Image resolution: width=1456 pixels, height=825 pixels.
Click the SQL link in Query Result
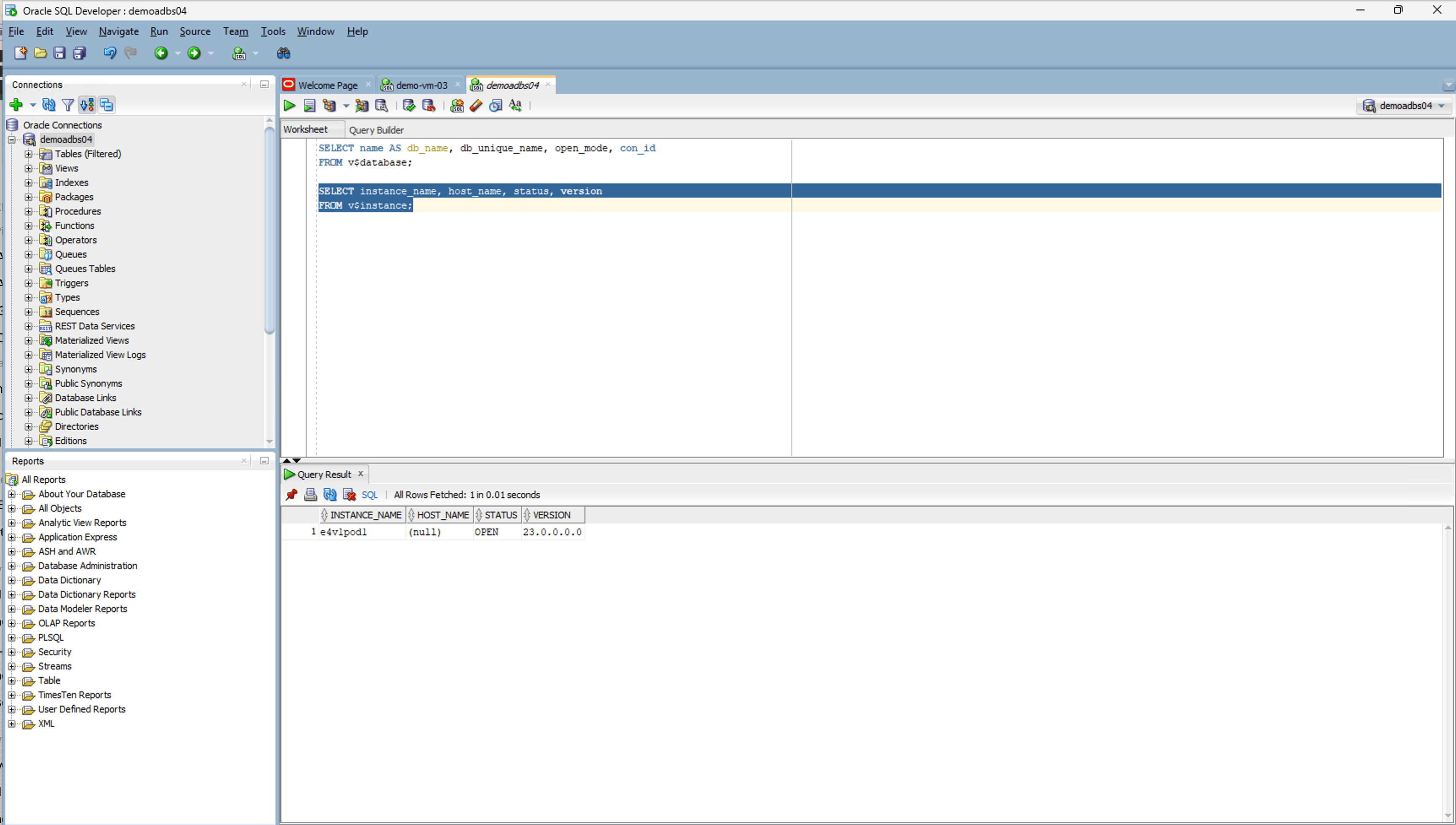point(369,495)
